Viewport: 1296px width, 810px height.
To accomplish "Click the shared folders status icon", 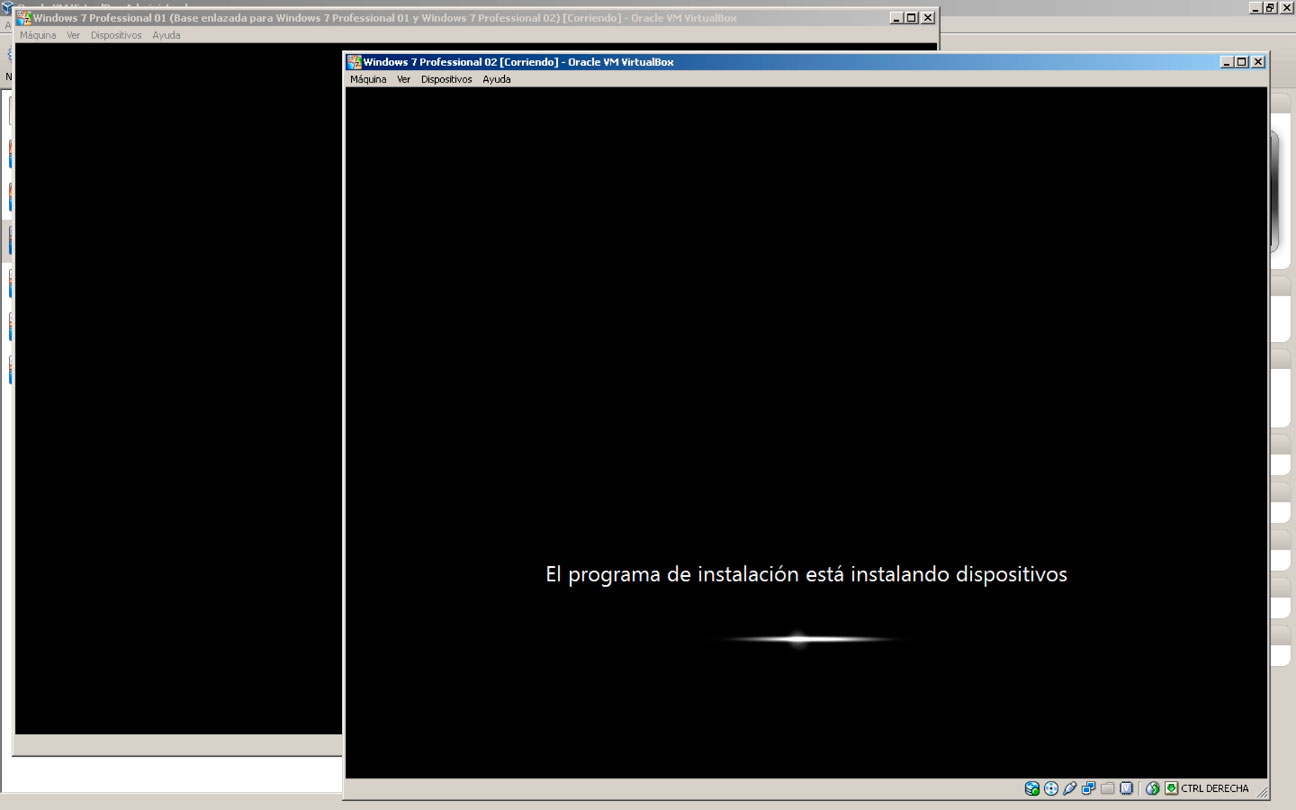I will click(1108, 788).
